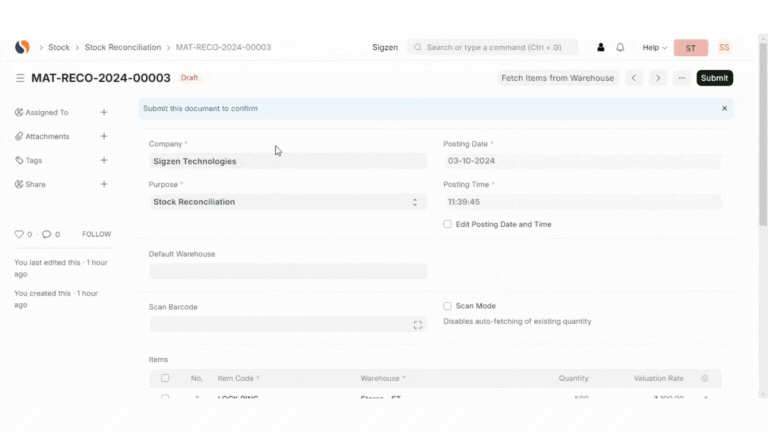The image size is (768, 432).
Task: Add a tag using the plus icon
Action: click(x=104, y=160)
